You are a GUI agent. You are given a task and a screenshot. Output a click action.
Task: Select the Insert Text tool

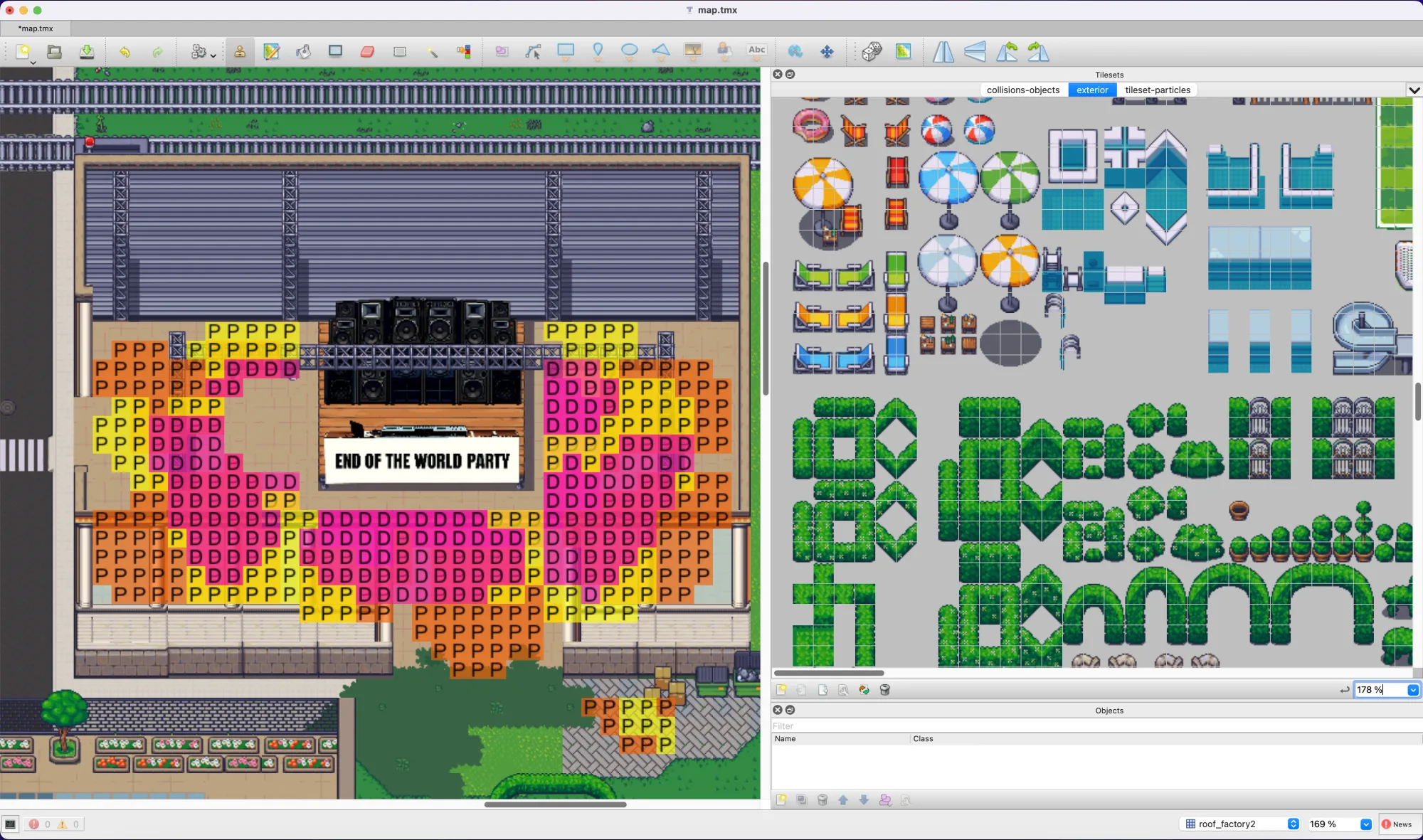pos(756,51)
